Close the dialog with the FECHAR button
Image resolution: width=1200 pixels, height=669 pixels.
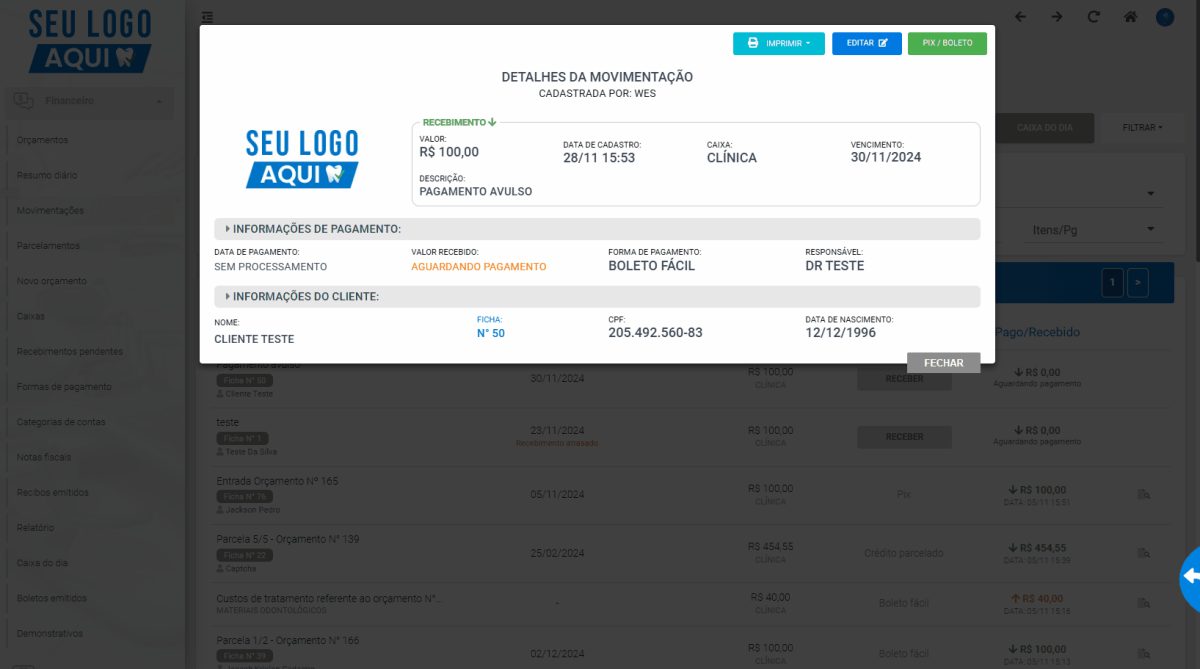tap(944, 363)
